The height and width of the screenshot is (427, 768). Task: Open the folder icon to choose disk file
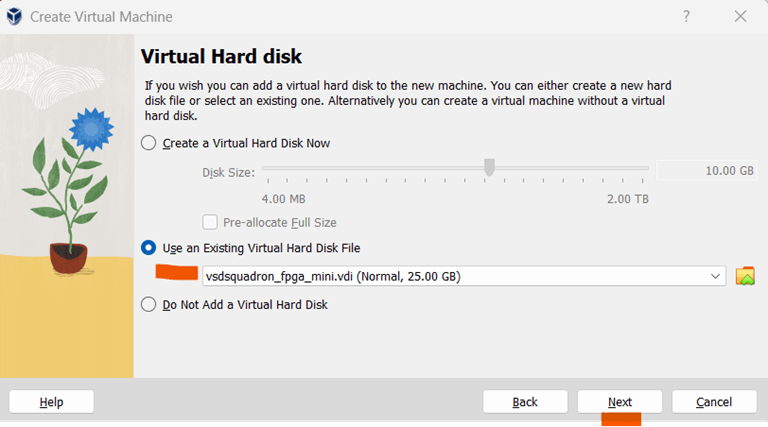[745, 276]
